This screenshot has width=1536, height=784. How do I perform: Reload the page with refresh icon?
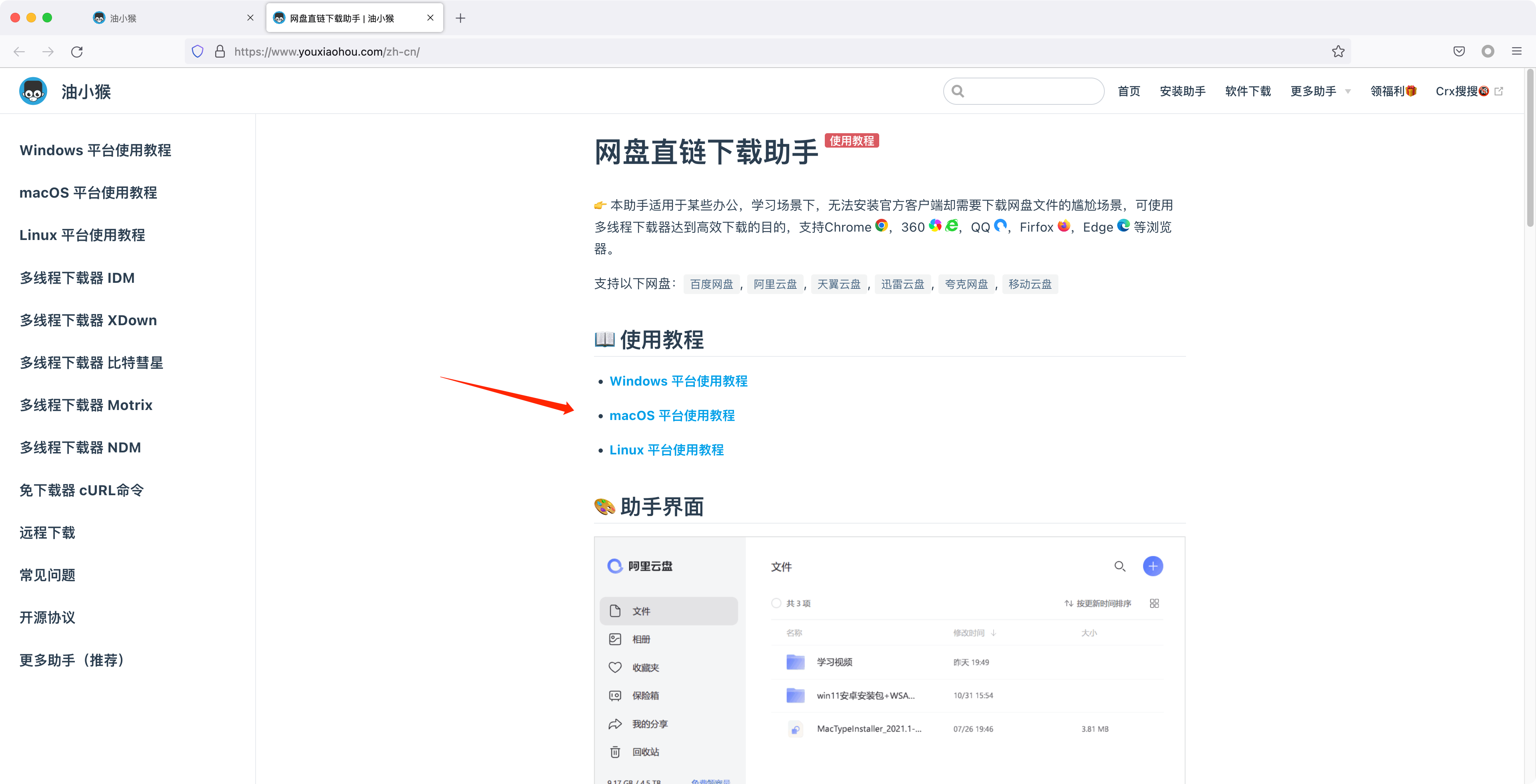click(77, 52)
